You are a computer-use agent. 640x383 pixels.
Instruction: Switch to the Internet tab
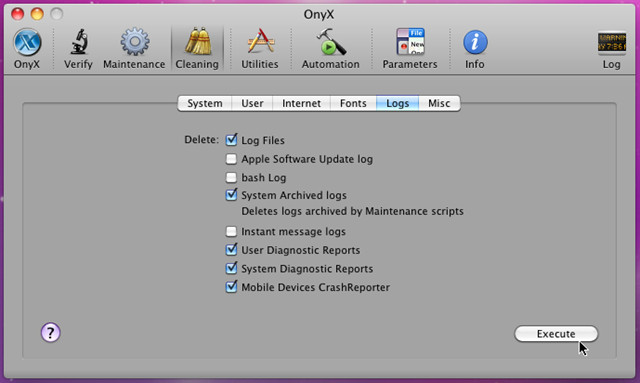pyautogui.click(x=301, y=103)
